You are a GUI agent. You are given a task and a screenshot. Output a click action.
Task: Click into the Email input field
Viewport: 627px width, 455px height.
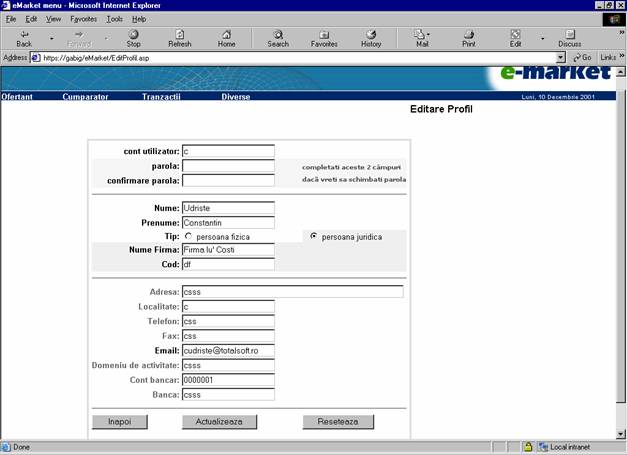227,351
